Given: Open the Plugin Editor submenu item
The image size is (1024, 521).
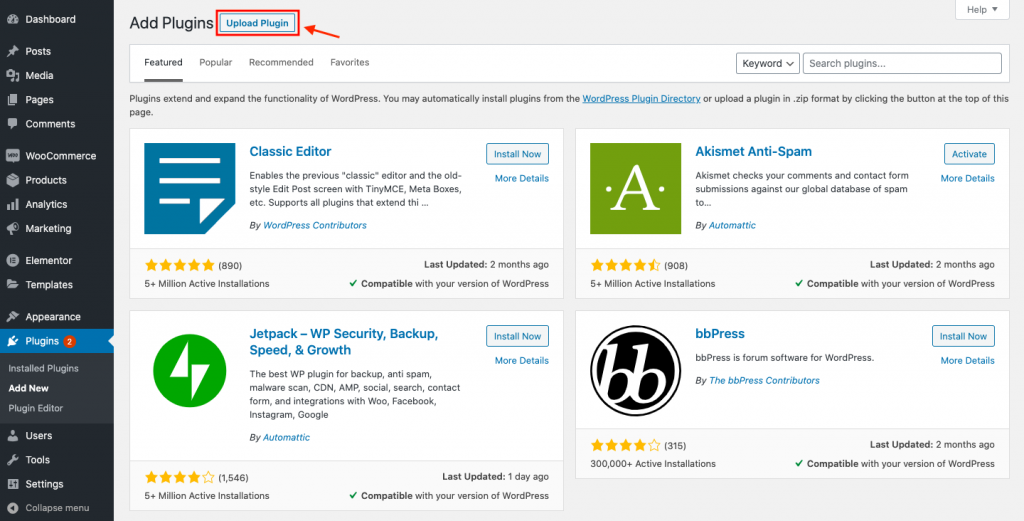Looking at the screenshot, I should coord(36,408).
